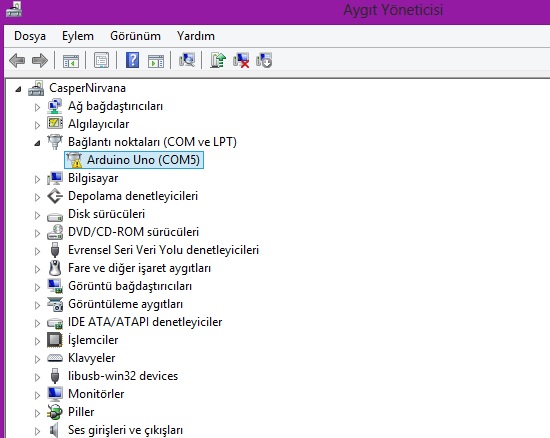Click the Uninstall device red X icon

[241, 60]
